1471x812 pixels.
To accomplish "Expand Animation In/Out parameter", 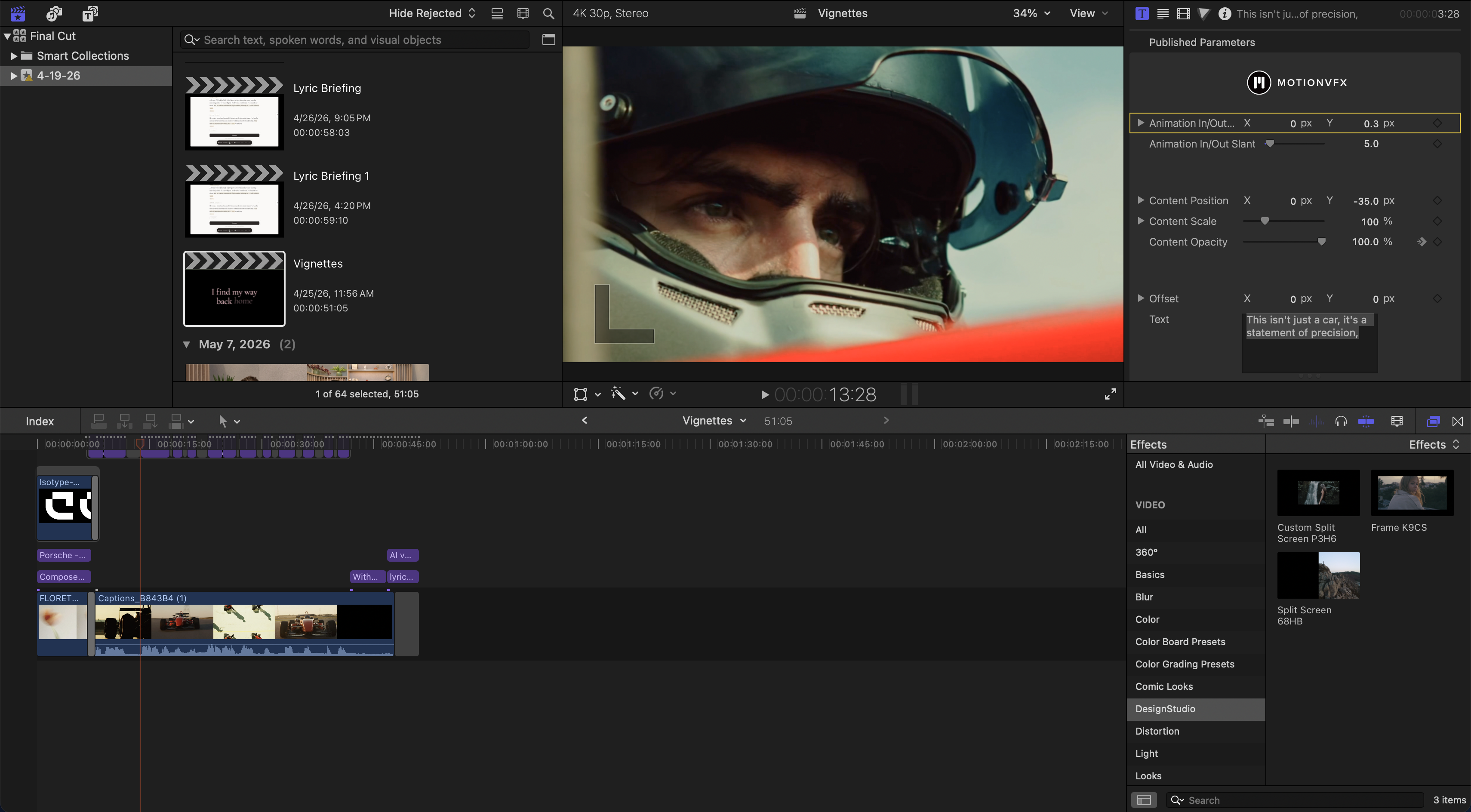I will point(1140,123).
